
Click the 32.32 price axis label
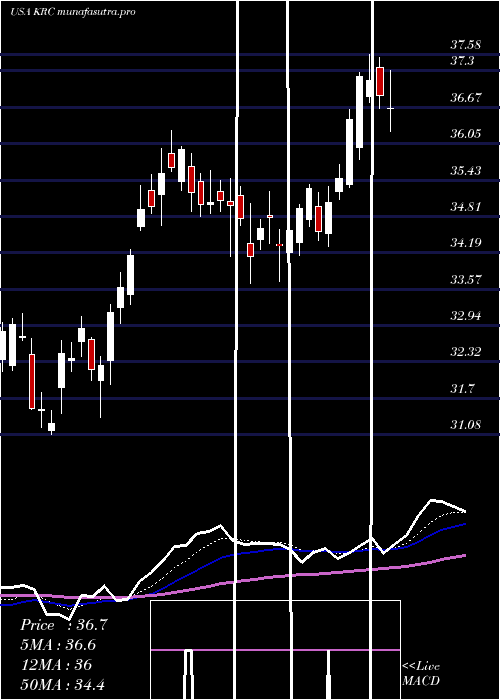pos(466,352)
